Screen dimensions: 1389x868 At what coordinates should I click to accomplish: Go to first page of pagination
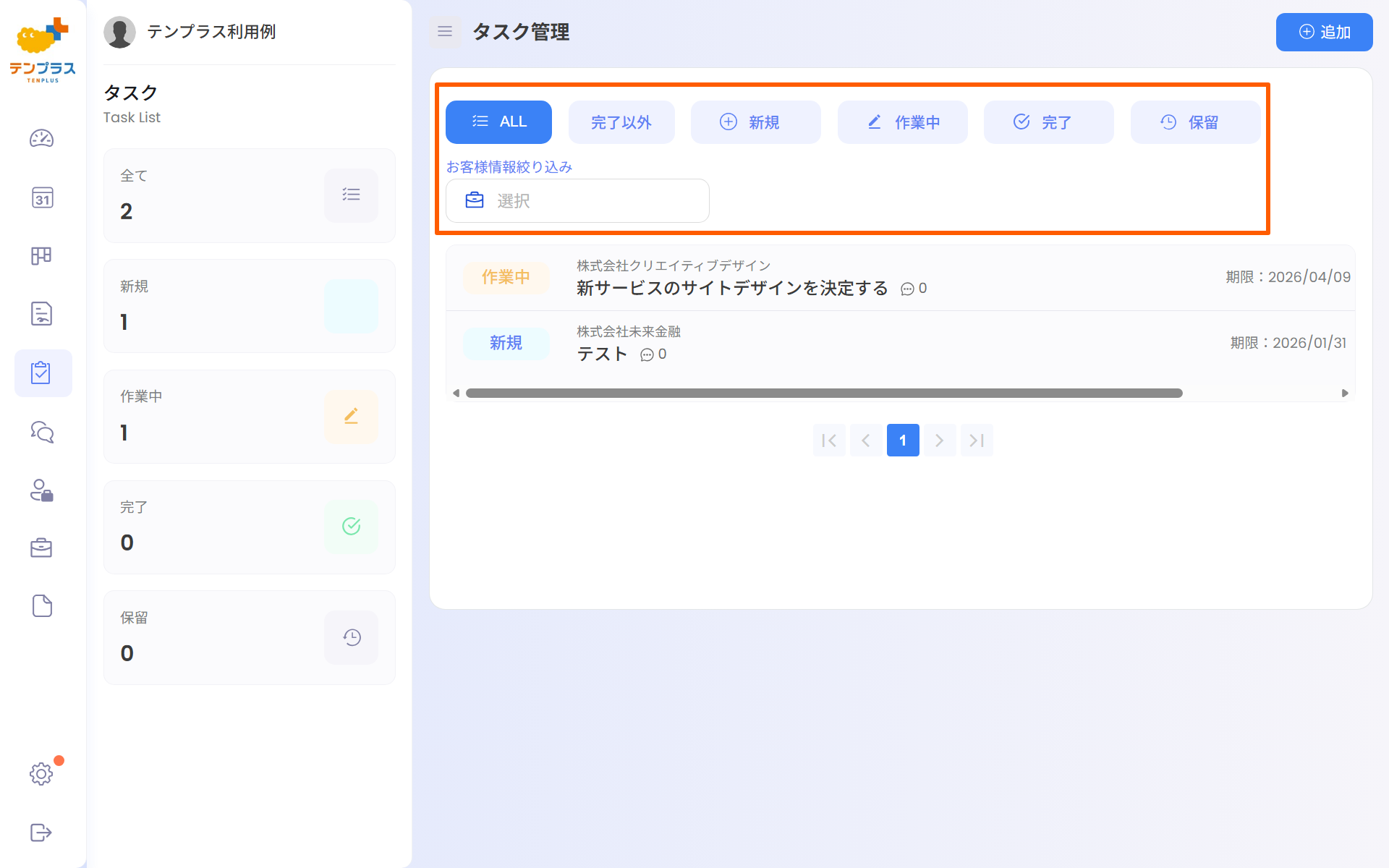pyautogui.click(x=829, y=440)
